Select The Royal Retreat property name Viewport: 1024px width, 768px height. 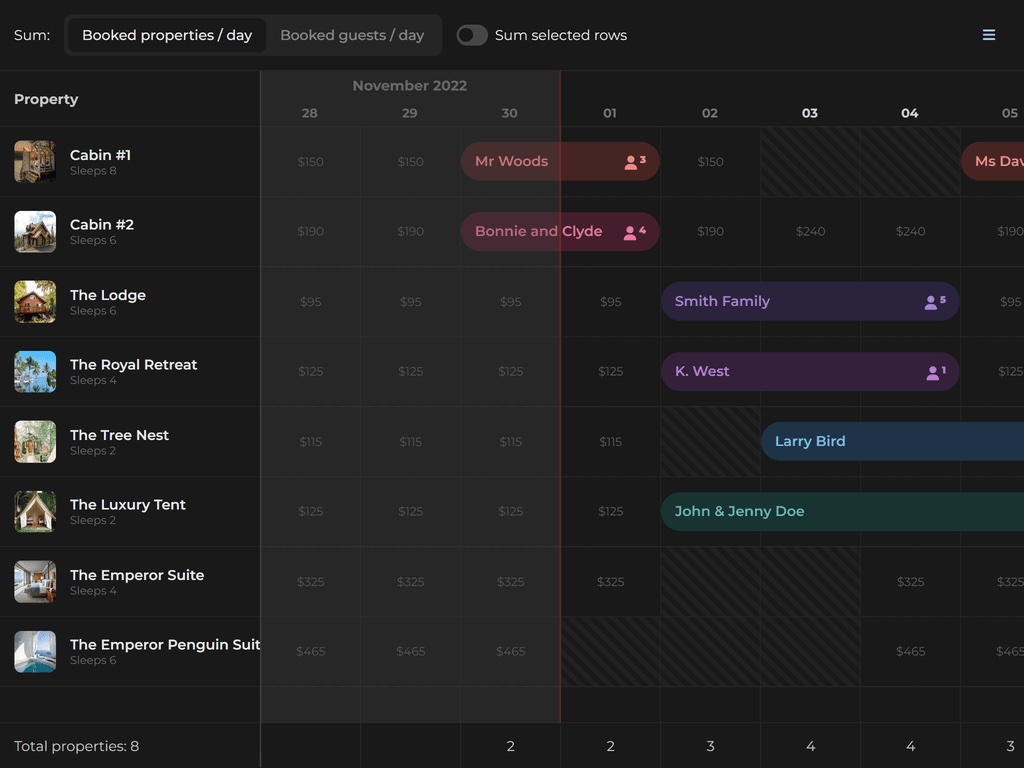click(x=133, y=364)
